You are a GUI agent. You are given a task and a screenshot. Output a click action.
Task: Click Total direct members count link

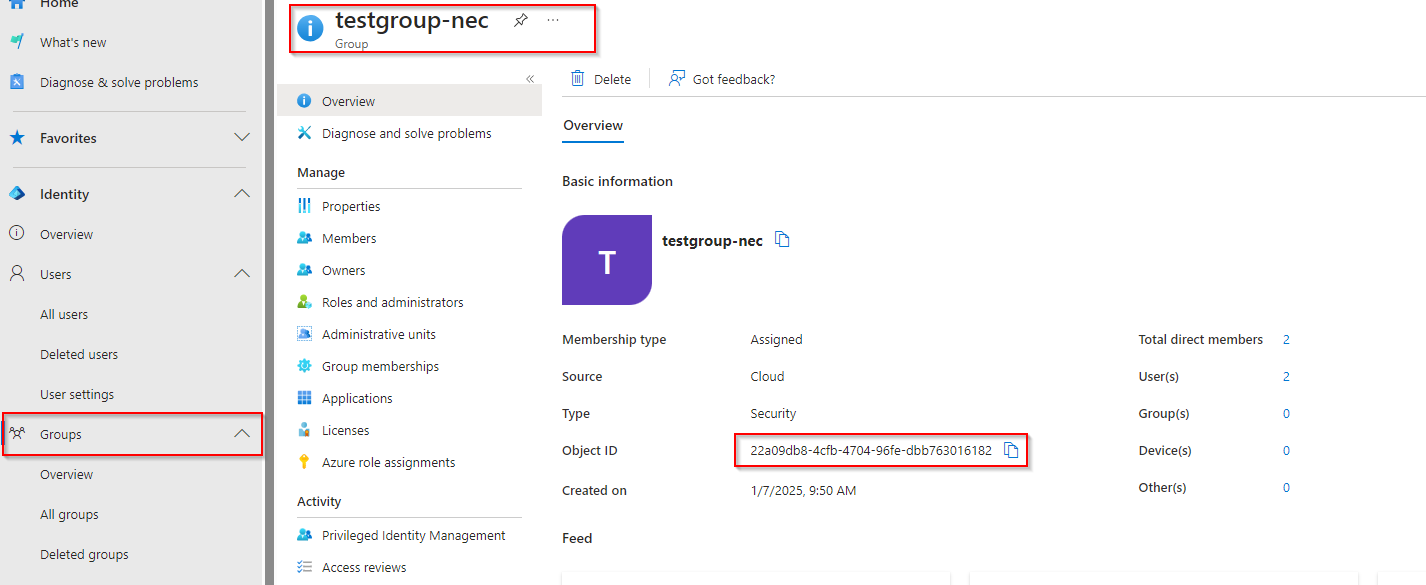click(1286, 340)
